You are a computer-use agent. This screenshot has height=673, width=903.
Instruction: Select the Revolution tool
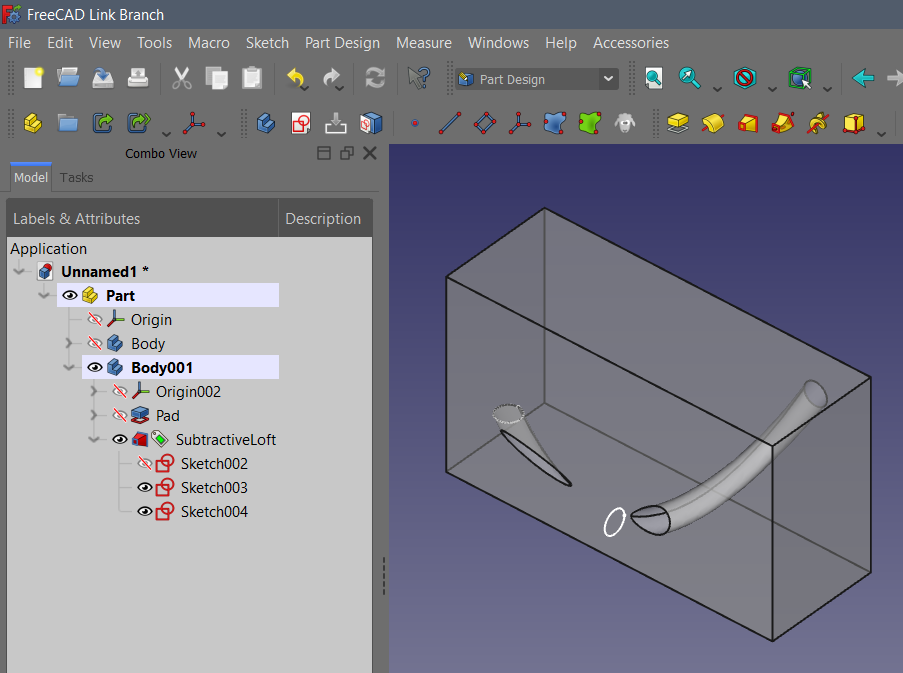point(712,123)
